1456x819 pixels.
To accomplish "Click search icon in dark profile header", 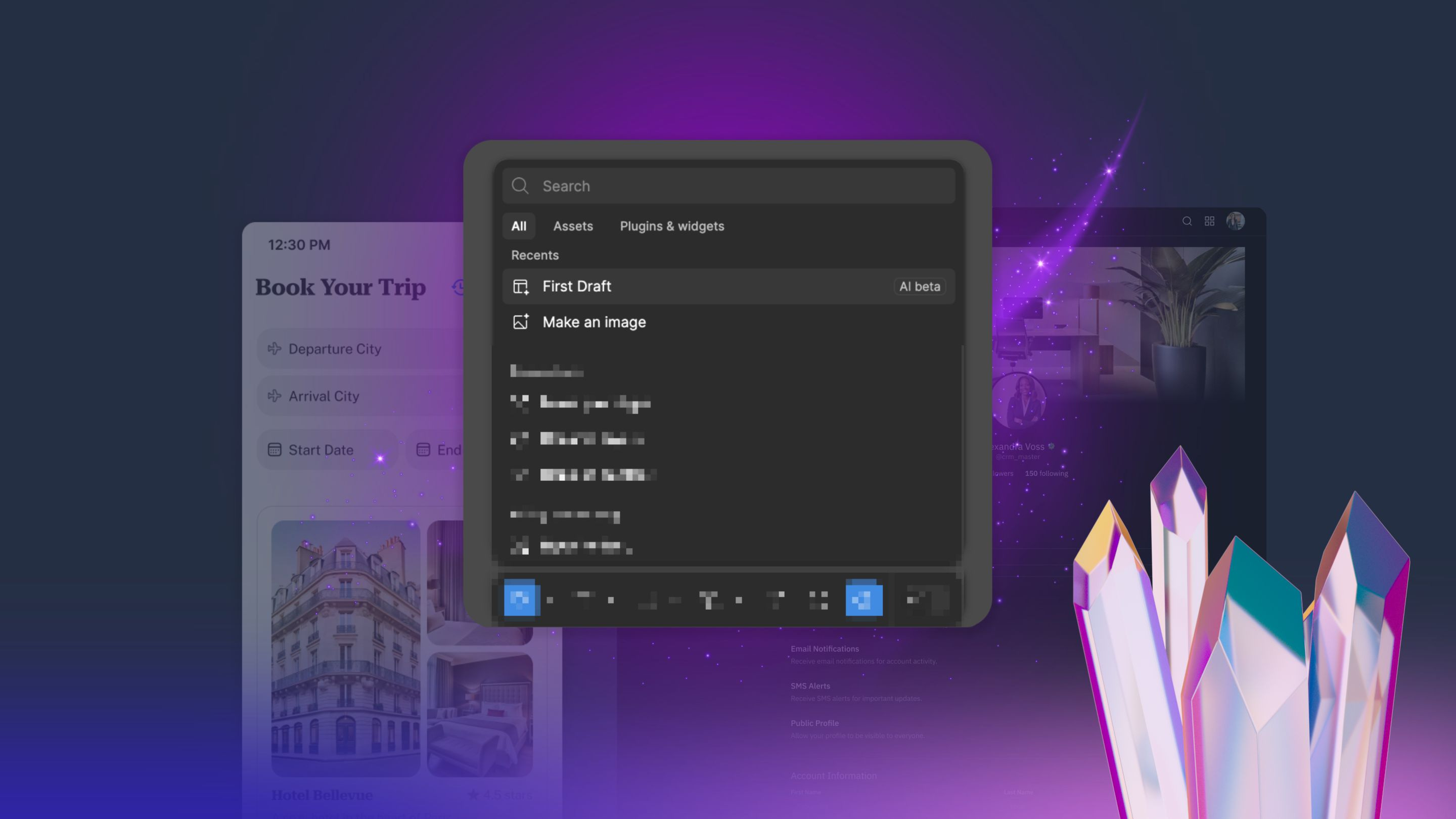I will tap(1187, 221).
